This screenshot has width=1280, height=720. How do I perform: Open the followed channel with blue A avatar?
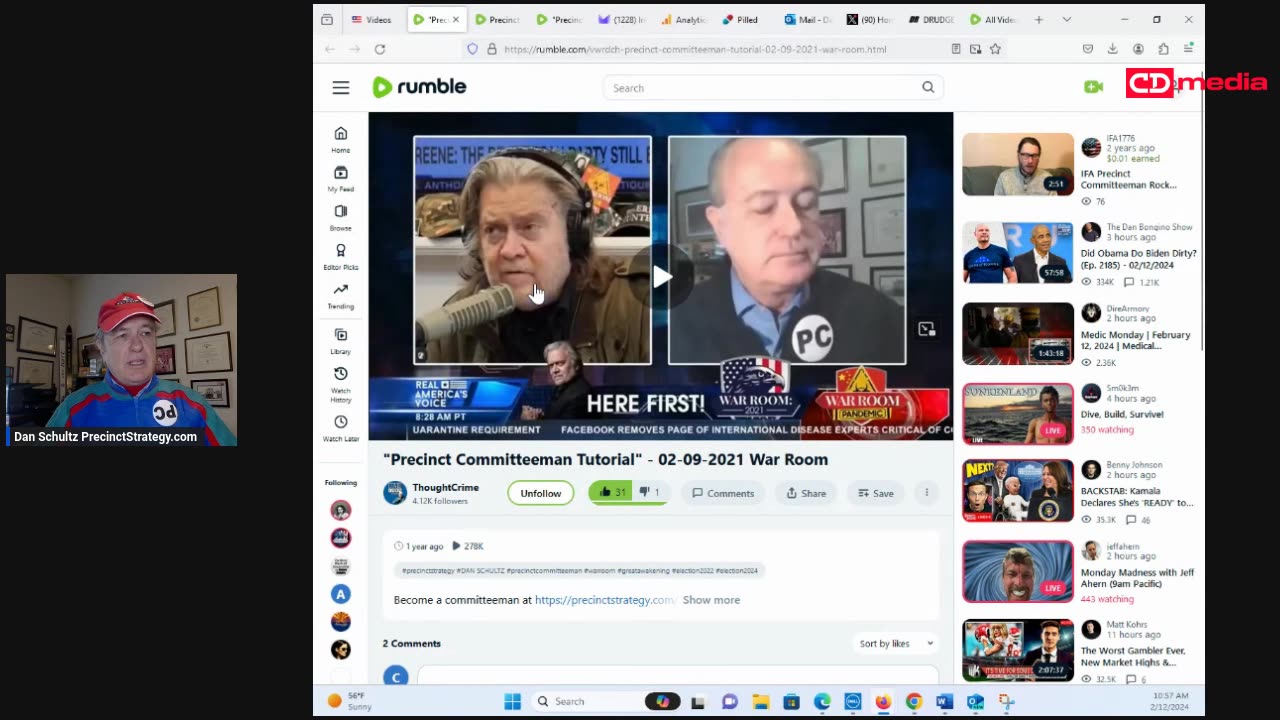pyautogui.click(x=341, y=594)
